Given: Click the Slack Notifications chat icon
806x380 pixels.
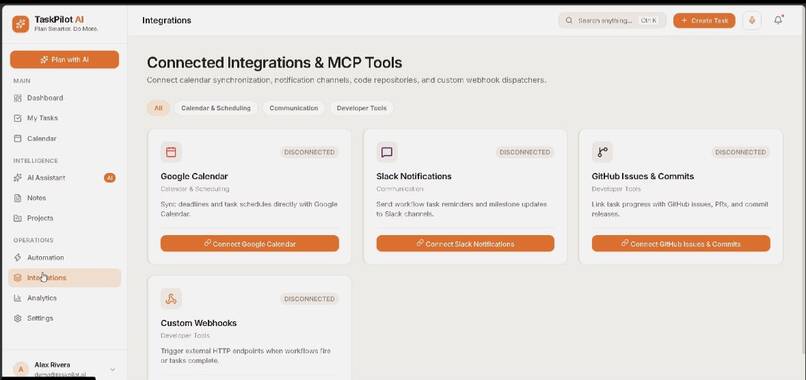Looking at the screenshot, I should (387, 152).
